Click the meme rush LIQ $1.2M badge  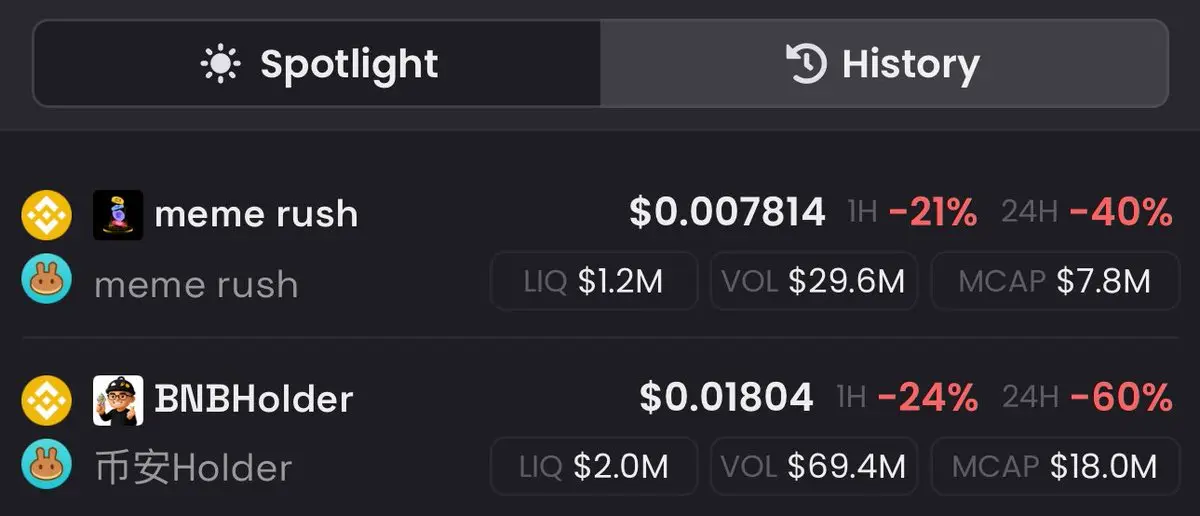[594, 281]
